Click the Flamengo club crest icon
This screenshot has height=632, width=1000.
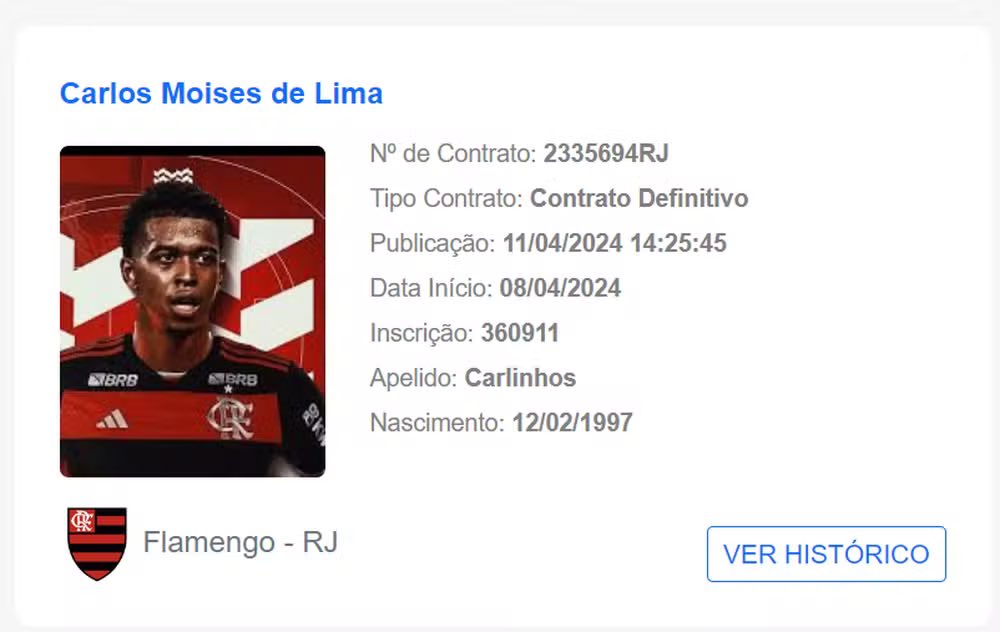click(97, 543)
